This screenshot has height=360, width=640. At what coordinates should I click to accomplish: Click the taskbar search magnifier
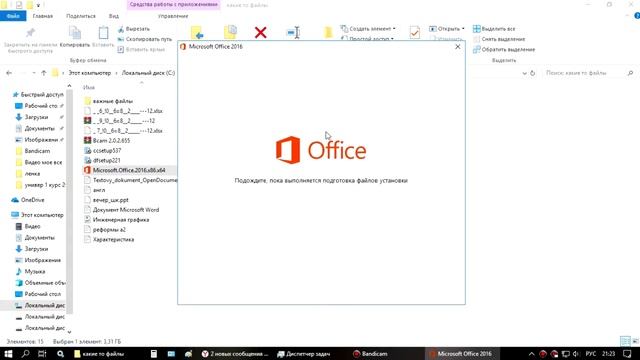coord(25,354)
